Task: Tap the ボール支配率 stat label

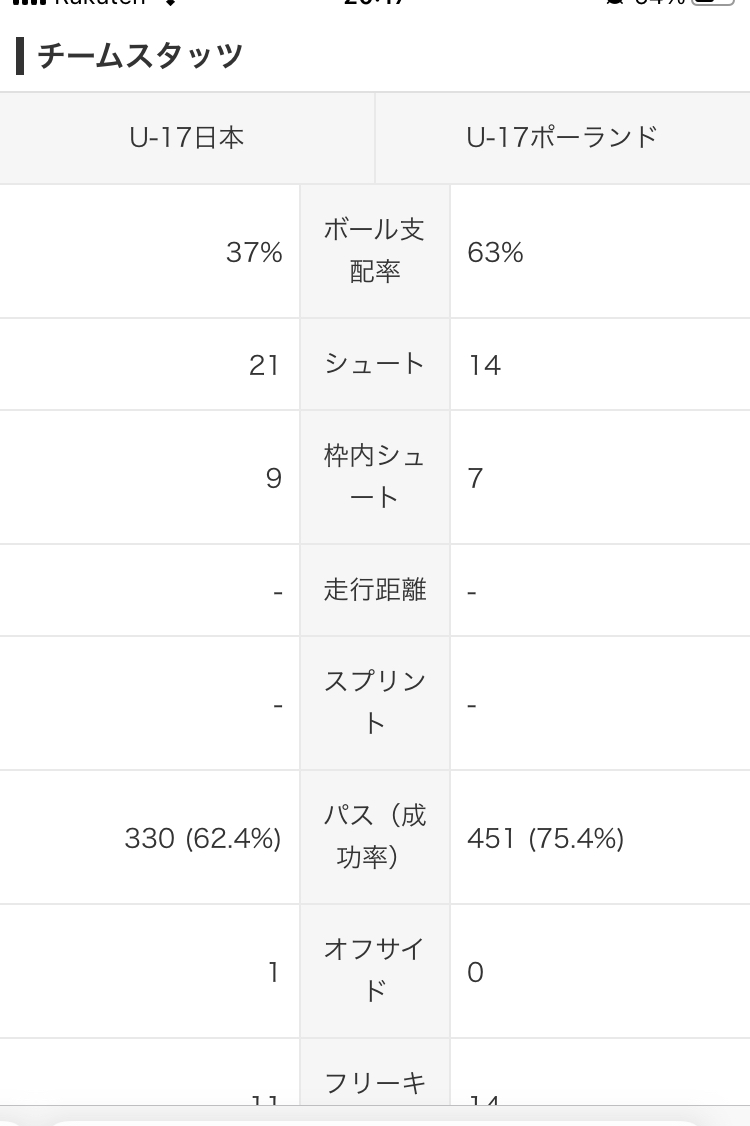Action: (x=374, y=251)
